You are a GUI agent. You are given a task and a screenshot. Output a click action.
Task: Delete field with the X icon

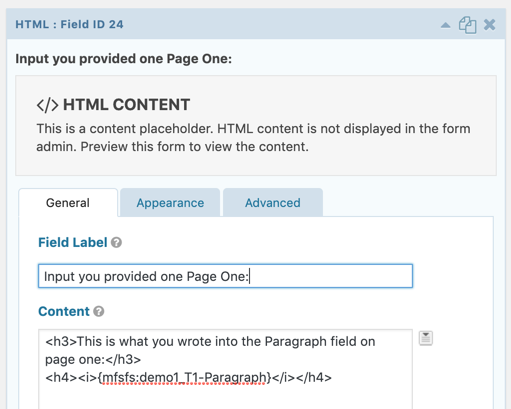pos(489,25)
